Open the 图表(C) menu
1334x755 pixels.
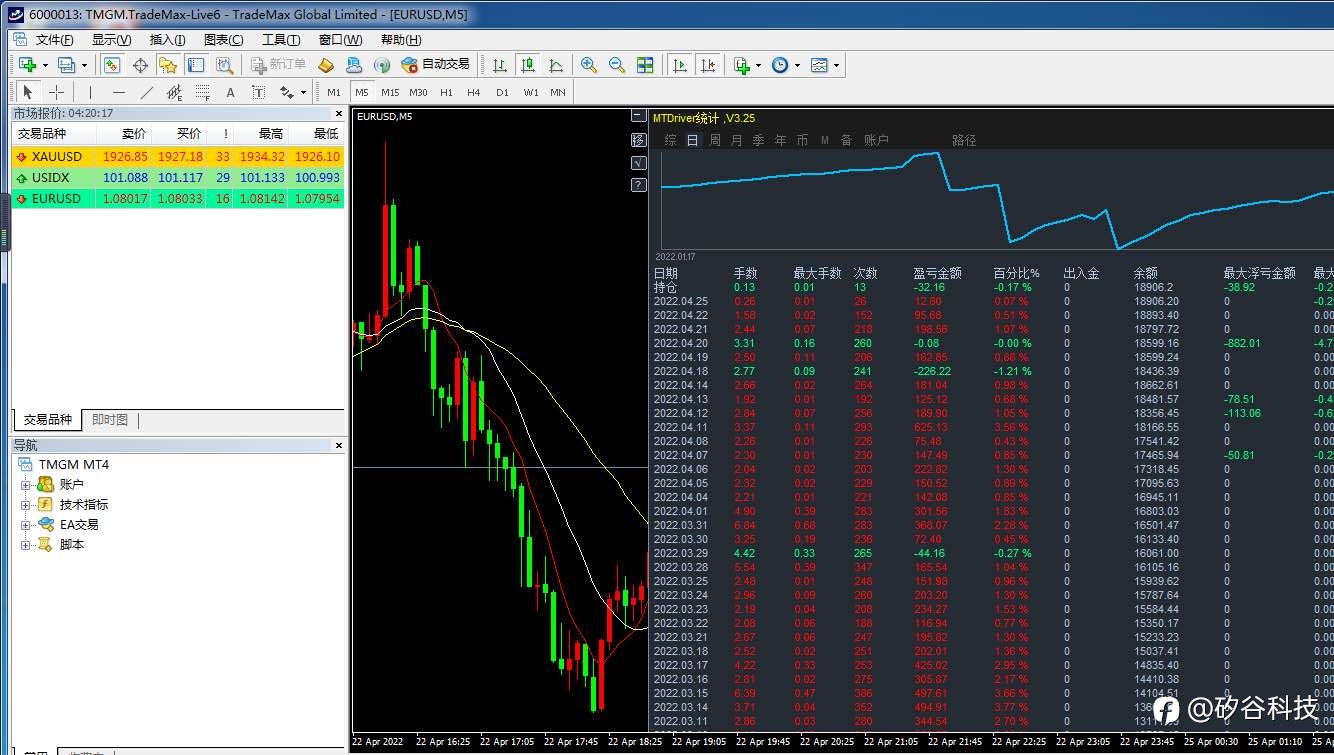223,40
